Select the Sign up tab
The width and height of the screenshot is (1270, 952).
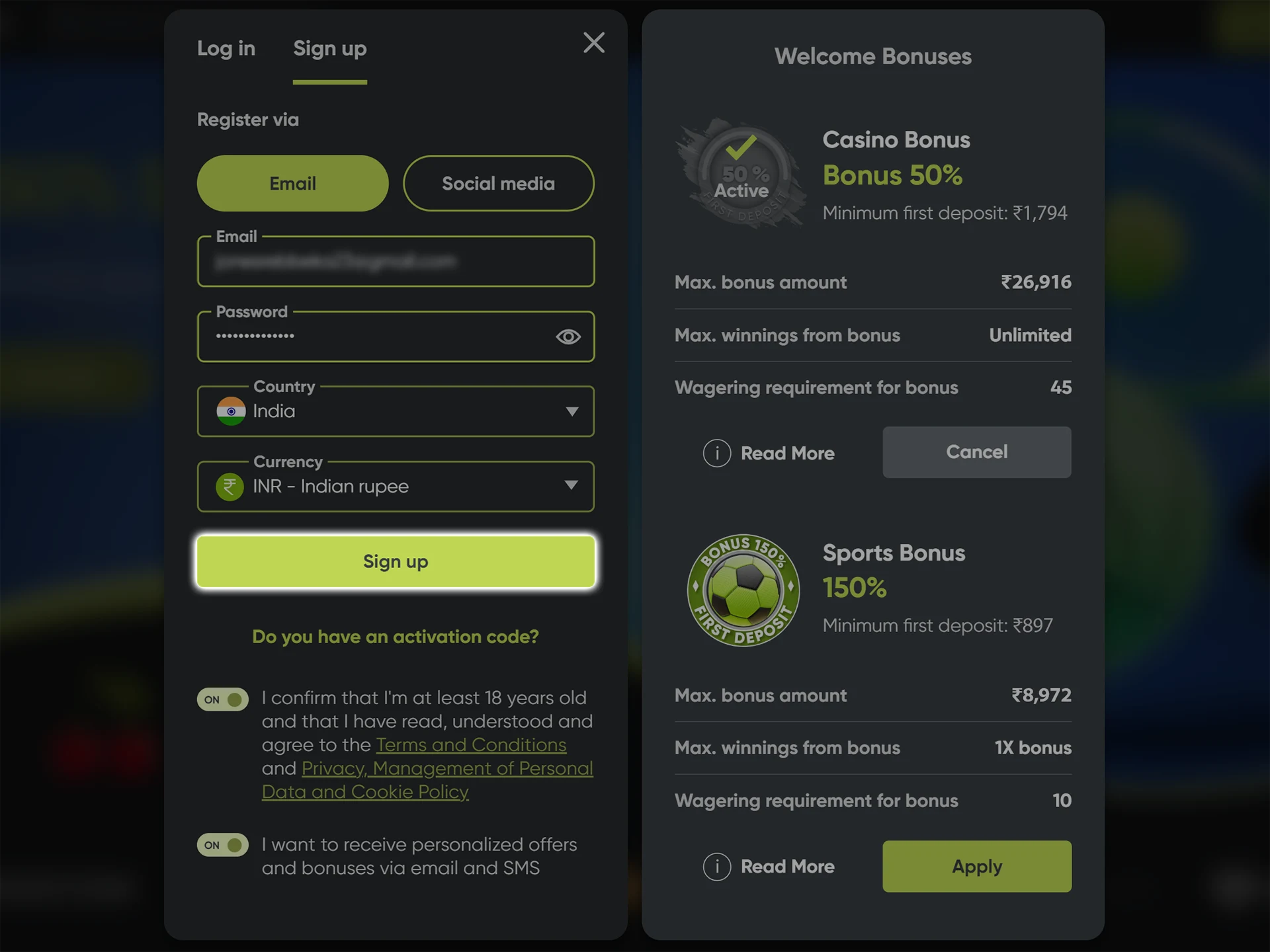(329, 47)
